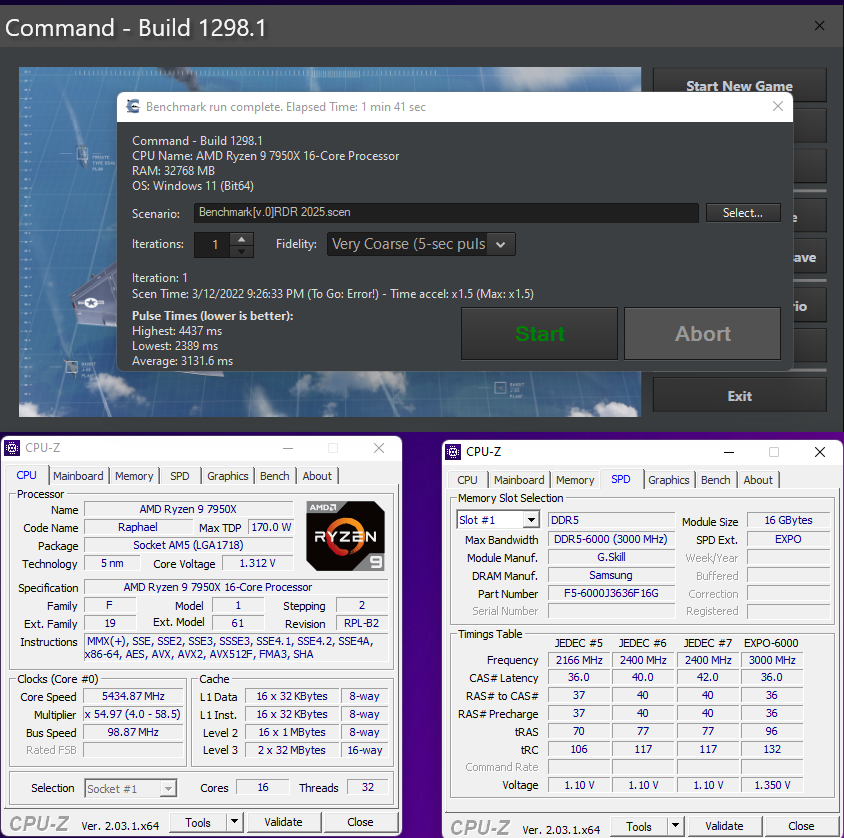Click Part Number F5-6000J3636F16G
Viewport: 844px width, 838px height.
611,594
